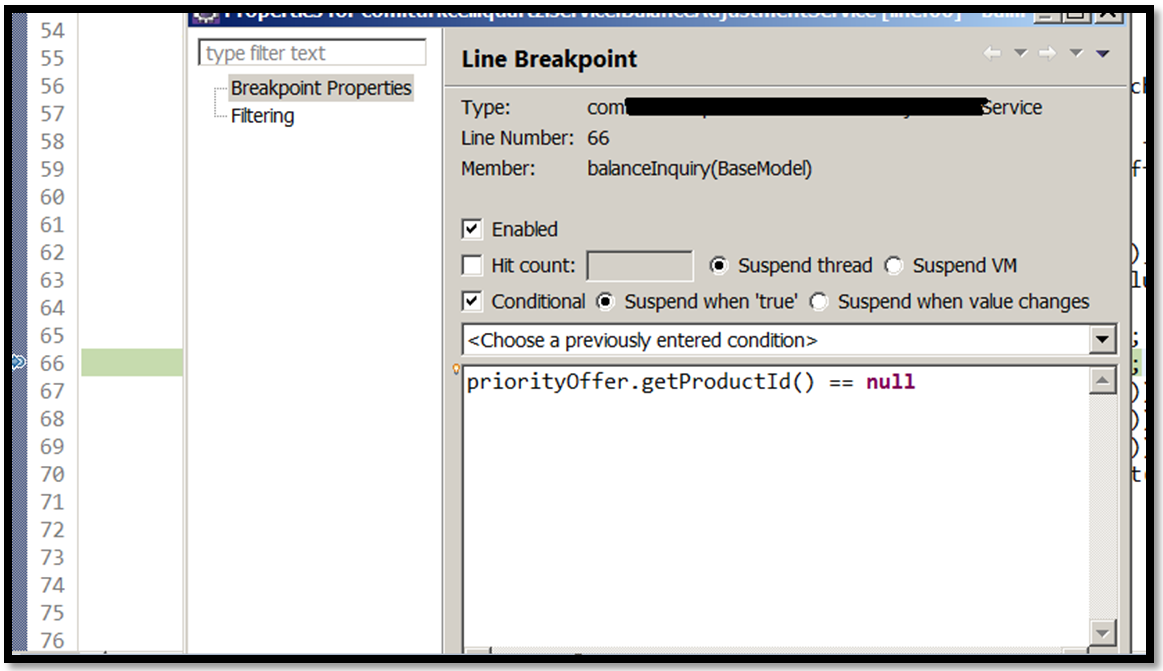The height and width of the screenshot is (671, 1163).
Task: Click the back navigation arrow icon
Action: [x=992, y=53]
